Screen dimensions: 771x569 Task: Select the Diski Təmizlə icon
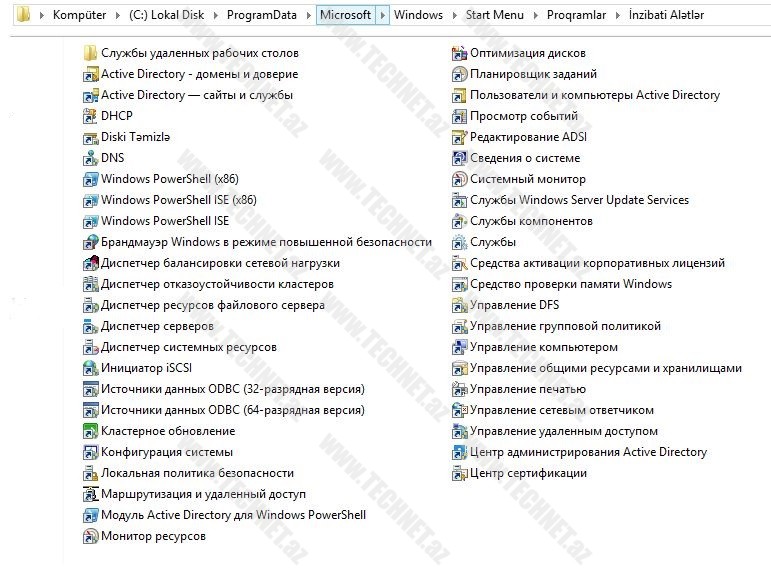[x=90, y=137]
